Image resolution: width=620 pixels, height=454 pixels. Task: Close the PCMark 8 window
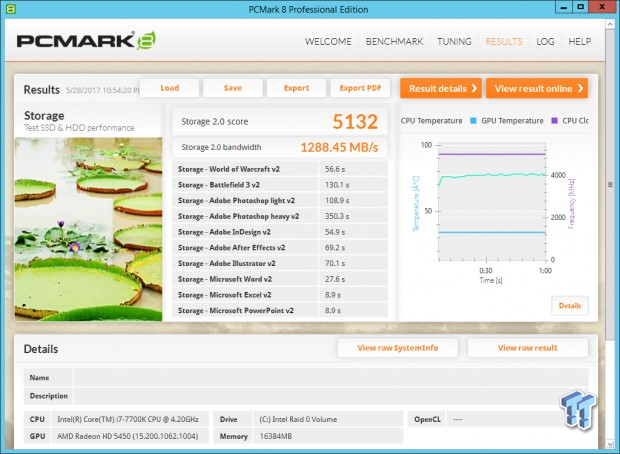tap(602, 7)
